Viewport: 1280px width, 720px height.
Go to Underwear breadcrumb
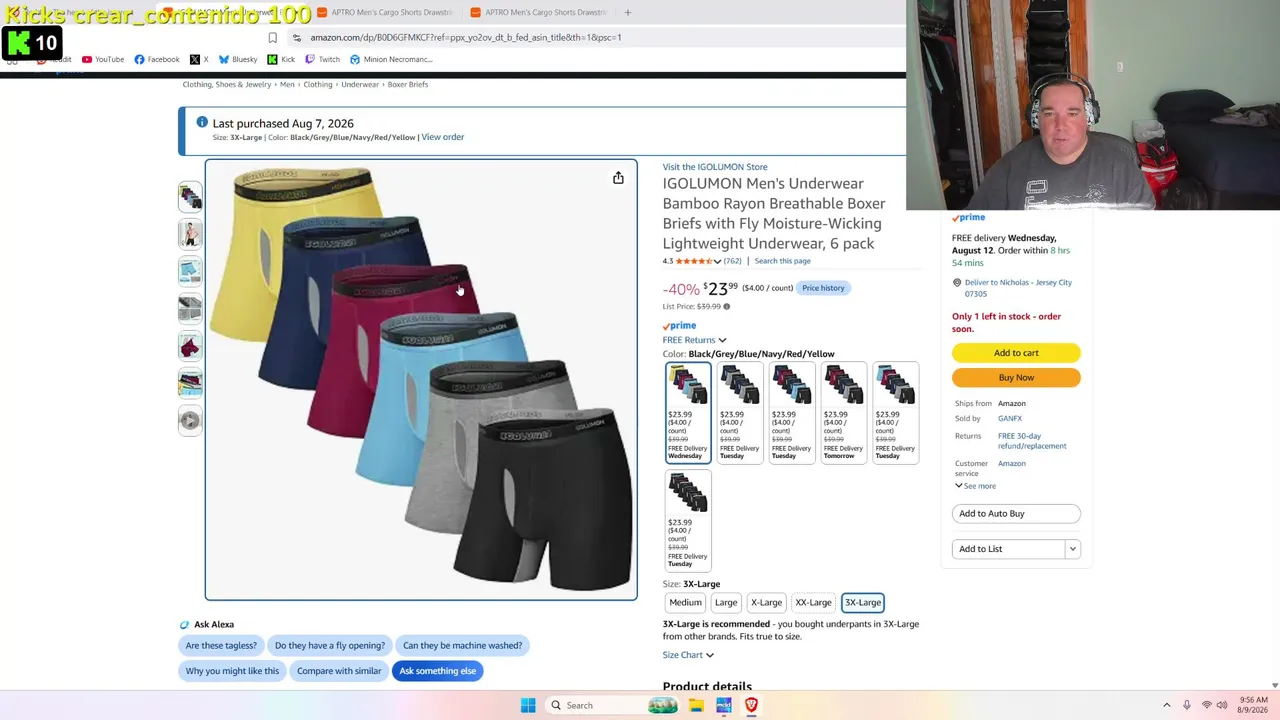point(360,84)
